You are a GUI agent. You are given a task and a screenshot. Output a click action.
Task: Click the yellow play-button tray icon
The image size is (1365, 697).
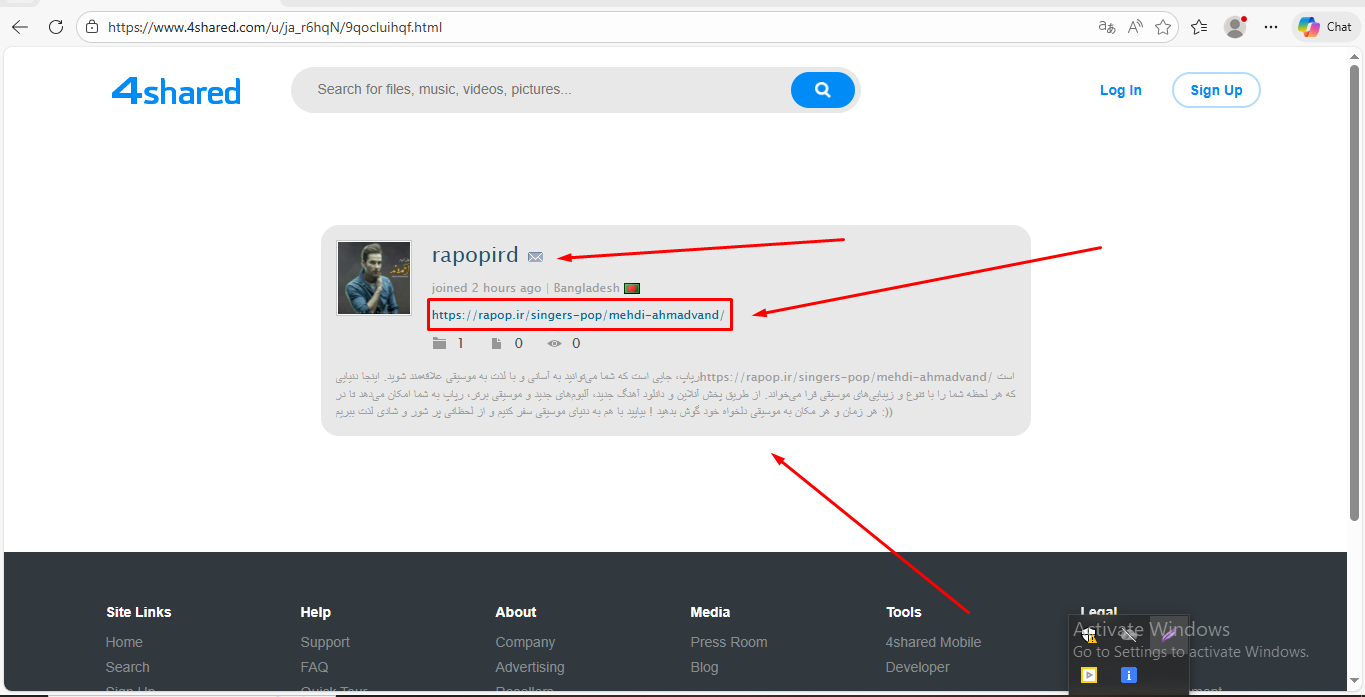point(1089,675)
